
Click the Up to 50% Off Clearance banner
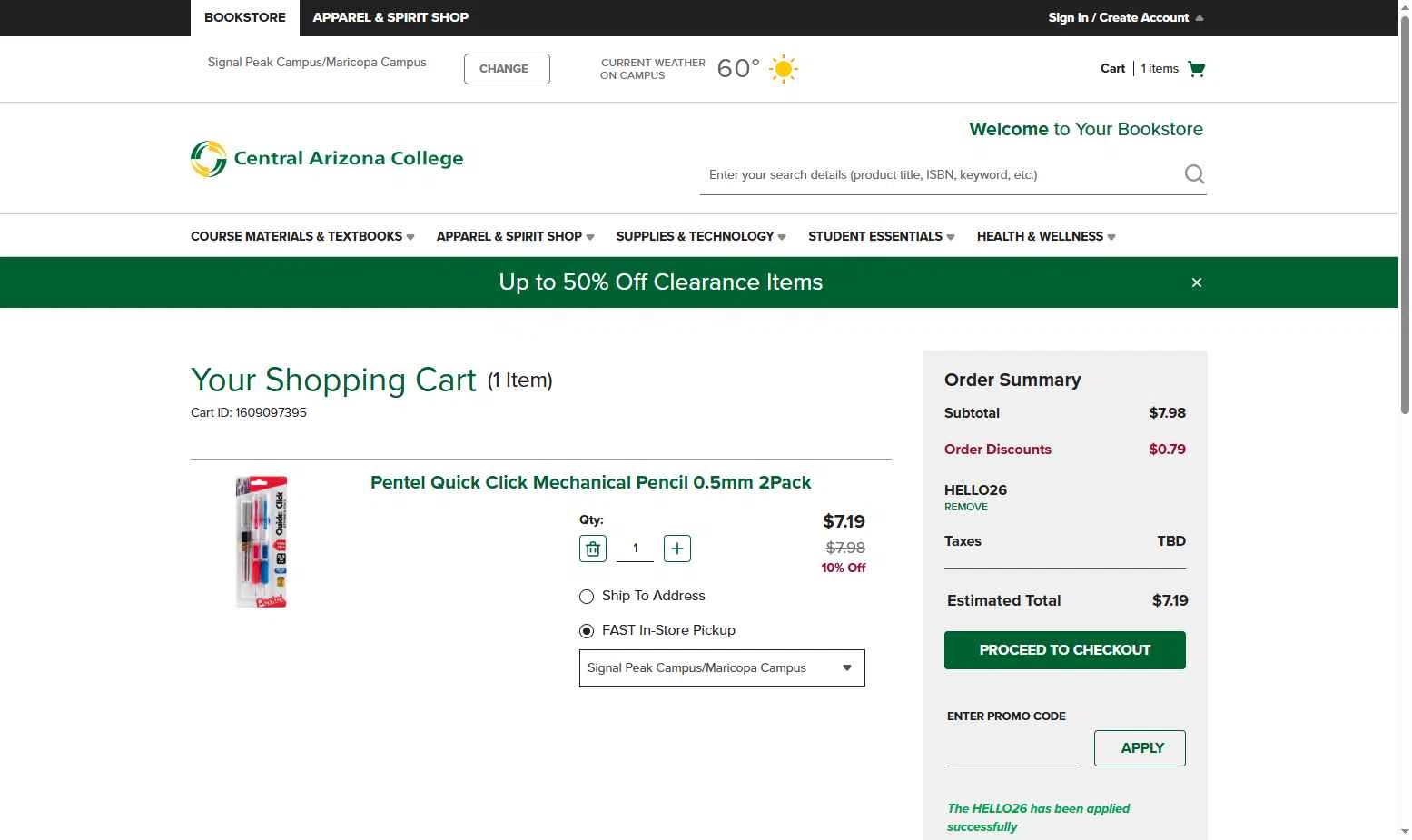[661, 282]
